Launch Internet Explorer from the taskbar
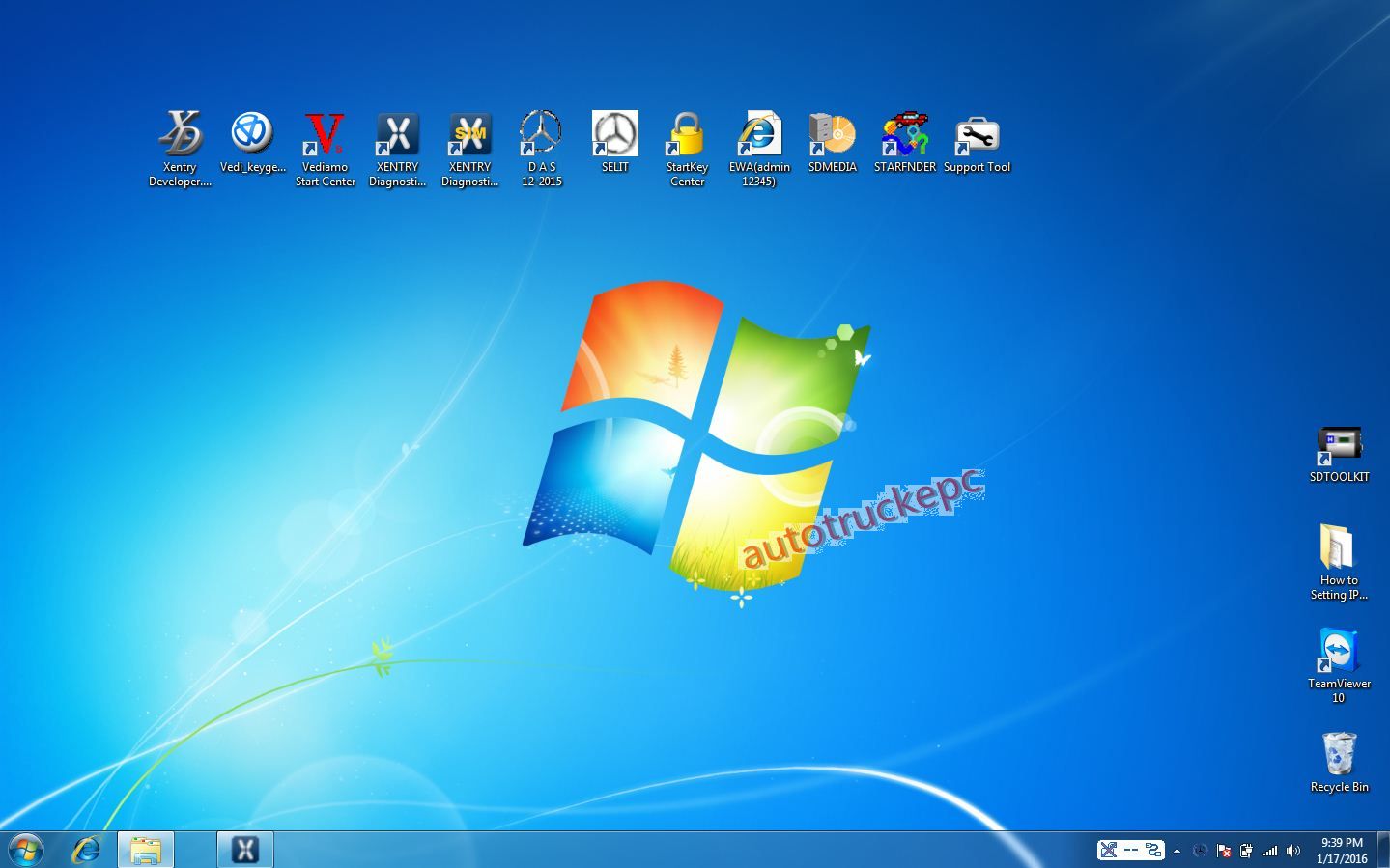Image resolution: width=1390 pixels, height=868 pixels. pos(86,850)
